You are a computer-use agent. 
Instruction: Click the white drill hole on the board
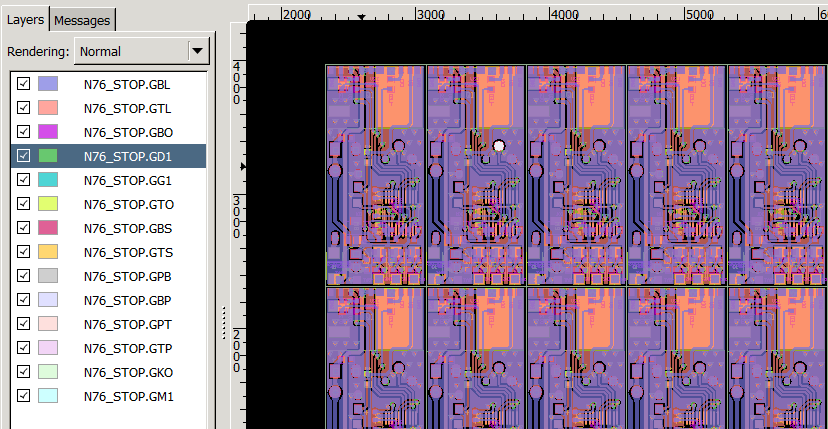498,146
